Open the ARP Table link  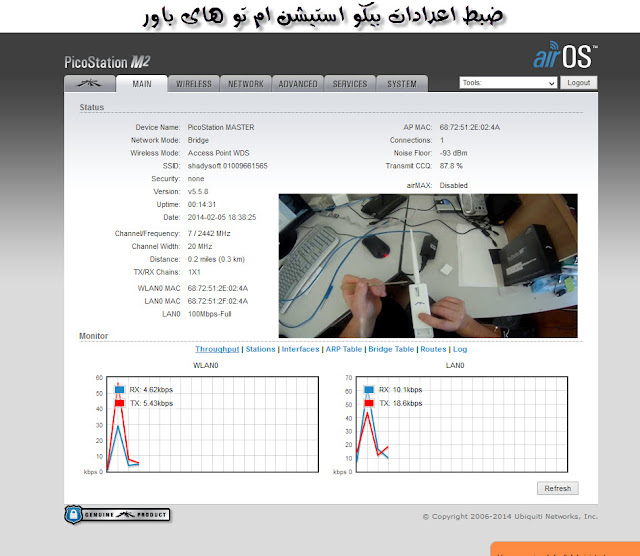344,349
